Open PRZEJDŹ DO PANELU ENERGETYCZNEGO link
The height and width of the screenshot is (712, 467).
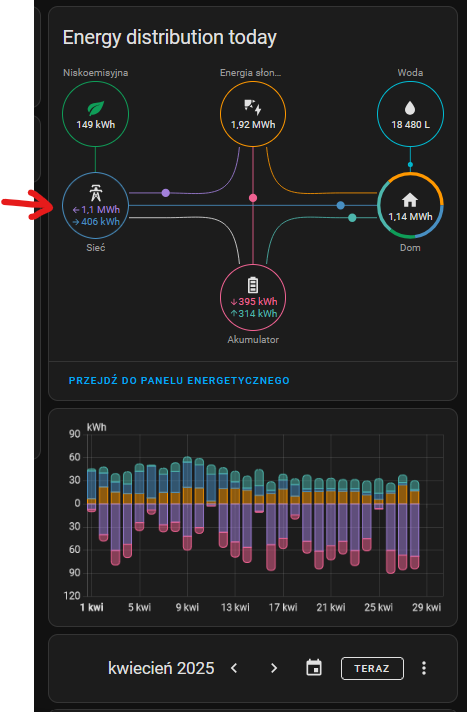click(179, 381)
